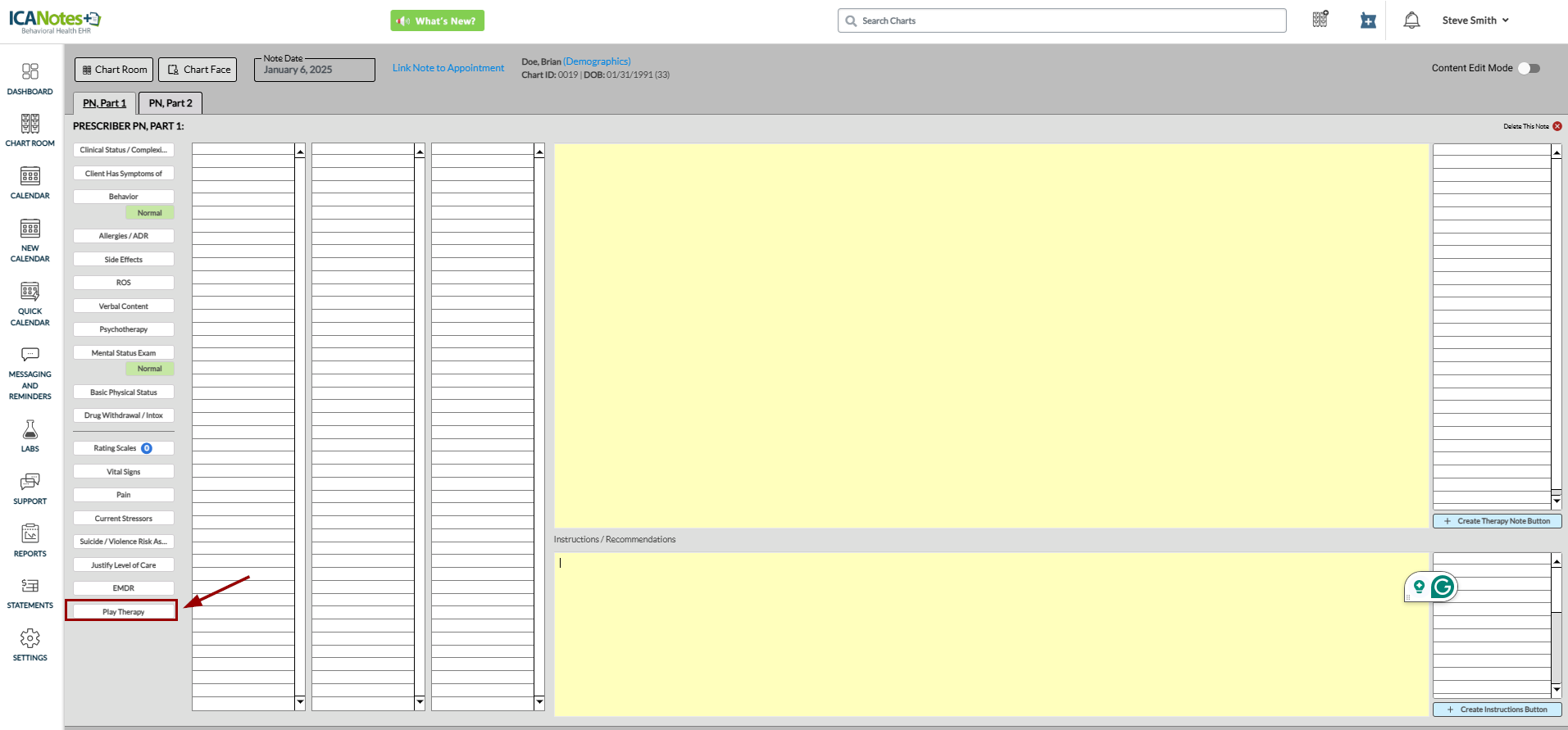
Task: Switch to the PN, Part 2 tab
Action: pyautogui.click(x=170, y=103)
